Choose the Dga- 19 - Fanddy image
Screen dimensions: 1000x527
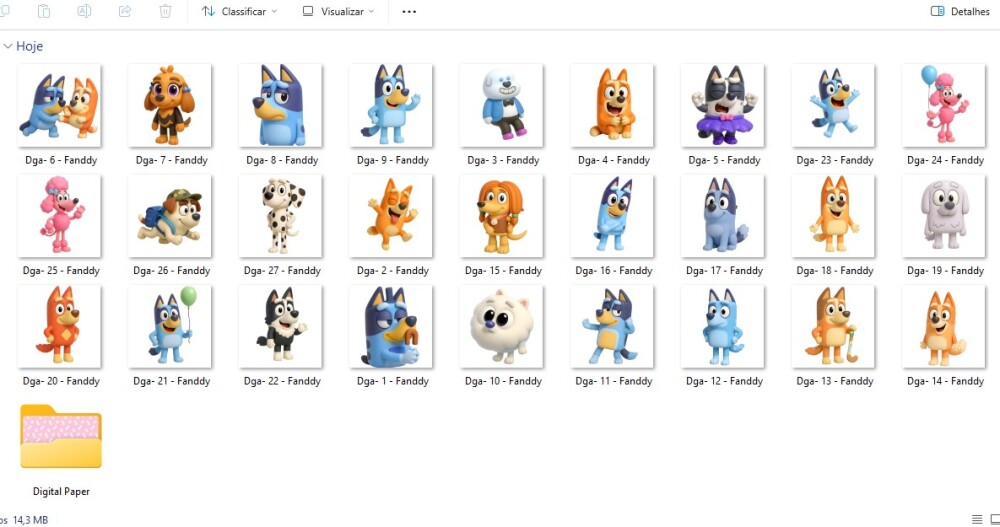click(x=944, y=216)
